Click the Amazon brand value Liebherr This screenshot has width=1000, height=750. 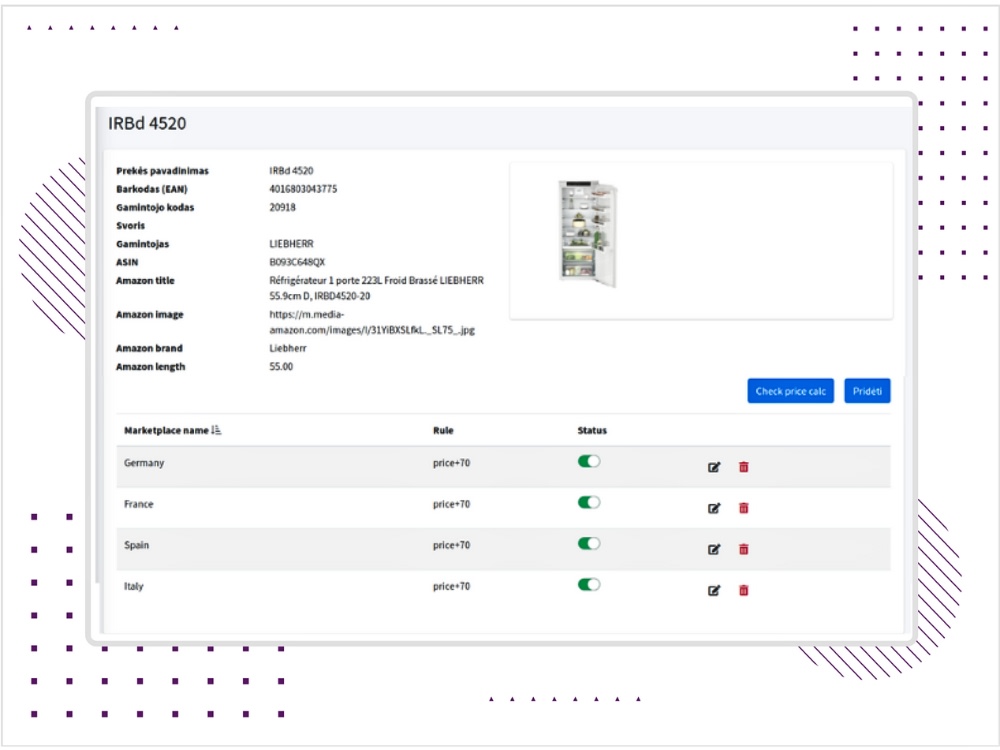tap(288, 348)
